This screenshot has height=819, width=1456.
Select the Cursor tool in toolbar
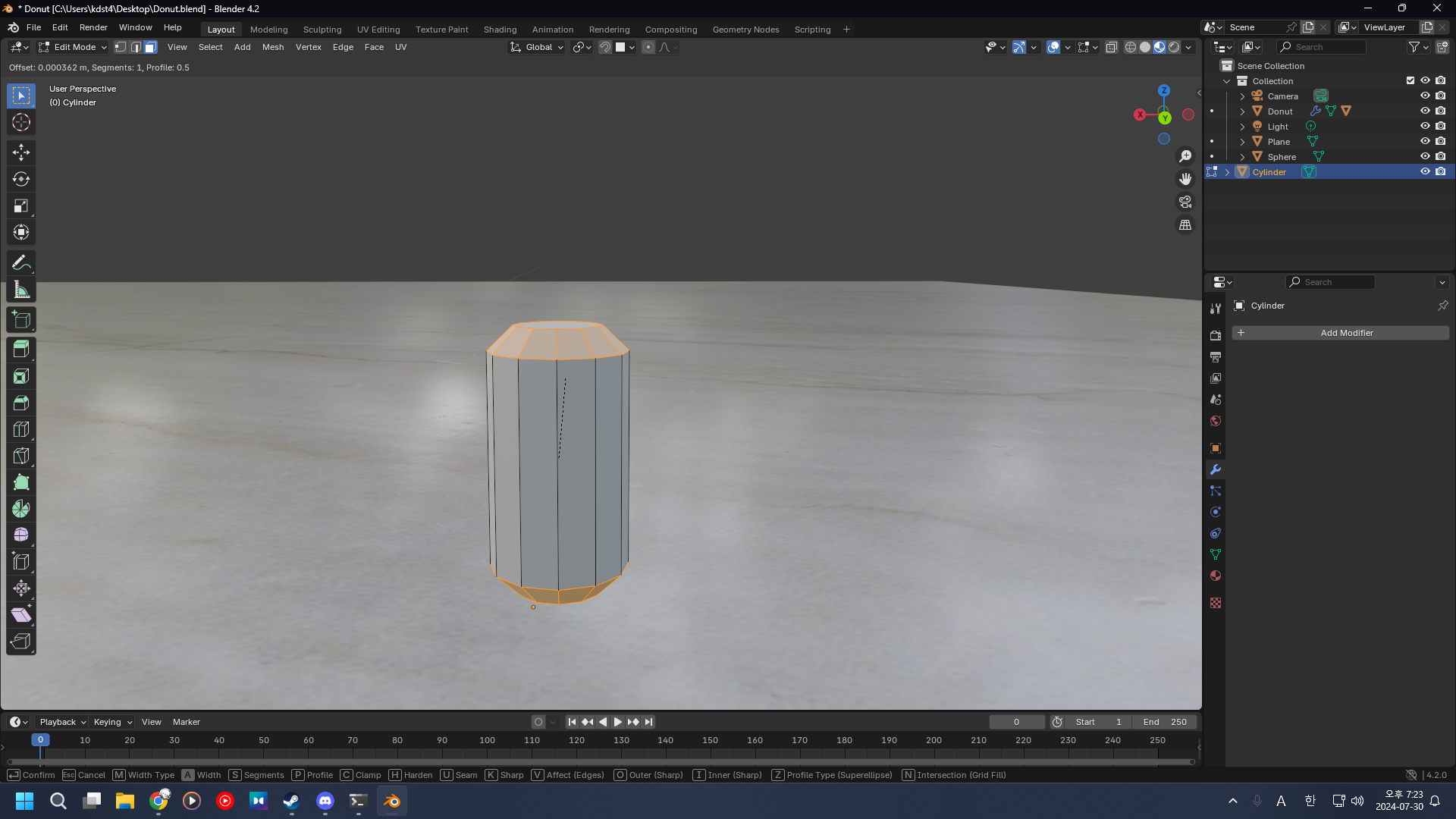pos(21,122)
